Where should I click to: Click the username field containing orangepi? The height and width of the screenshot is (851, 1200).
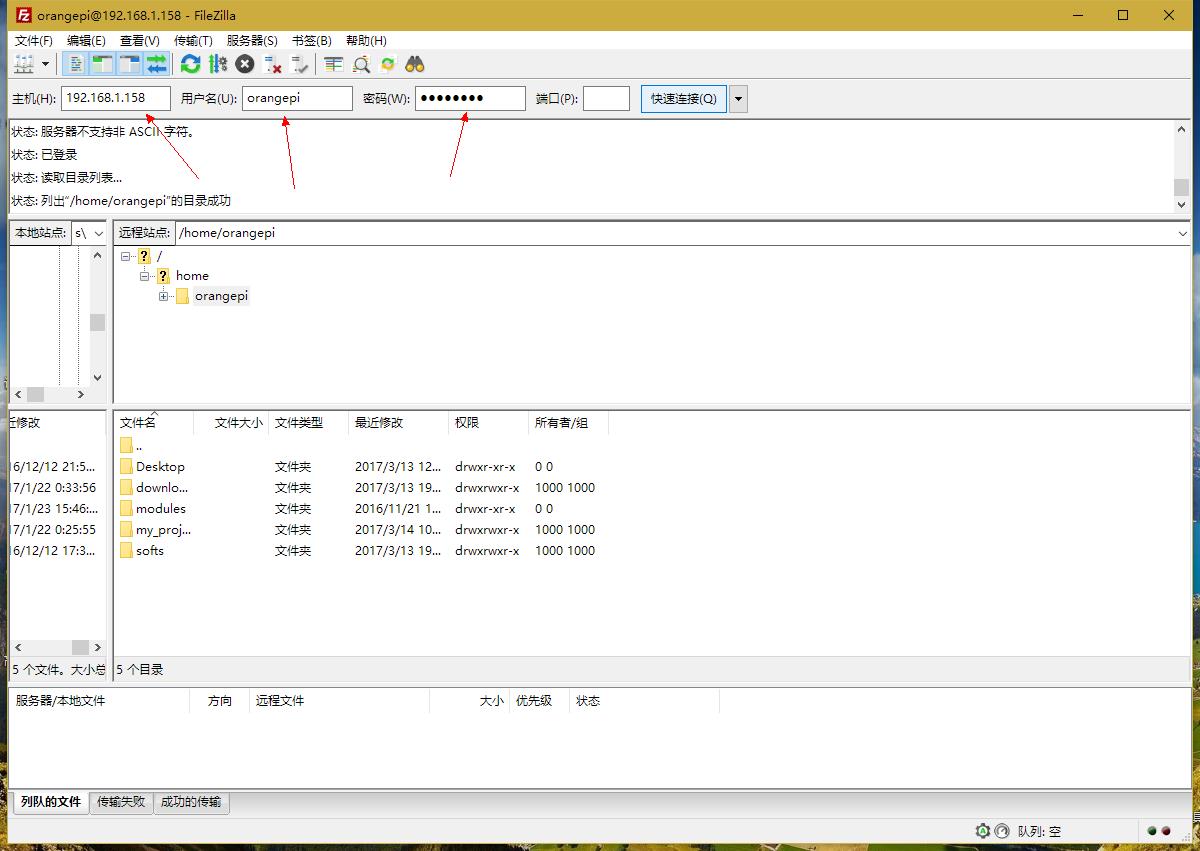[297, 98]
